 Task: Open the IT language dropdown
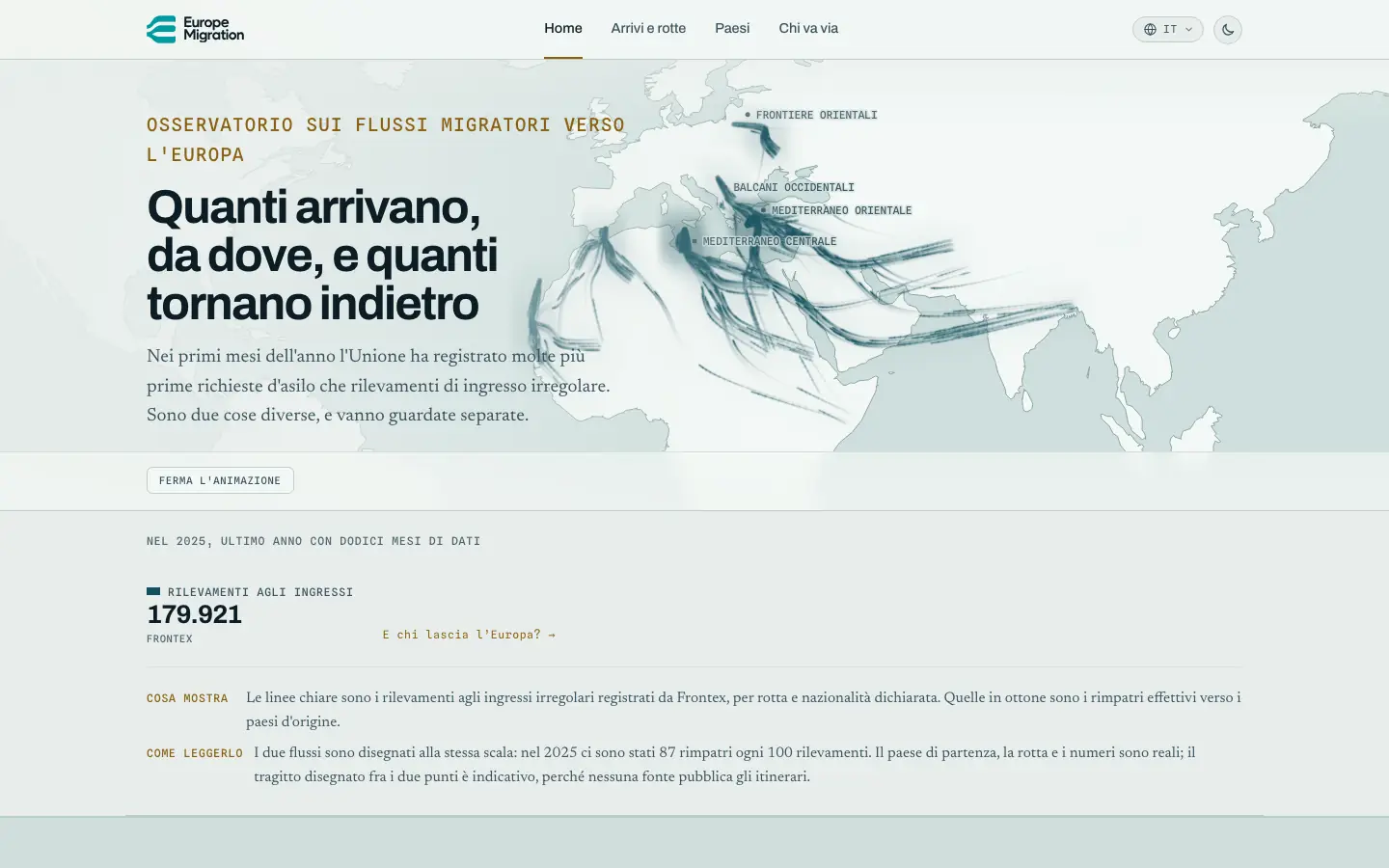tap(1168, 29)
